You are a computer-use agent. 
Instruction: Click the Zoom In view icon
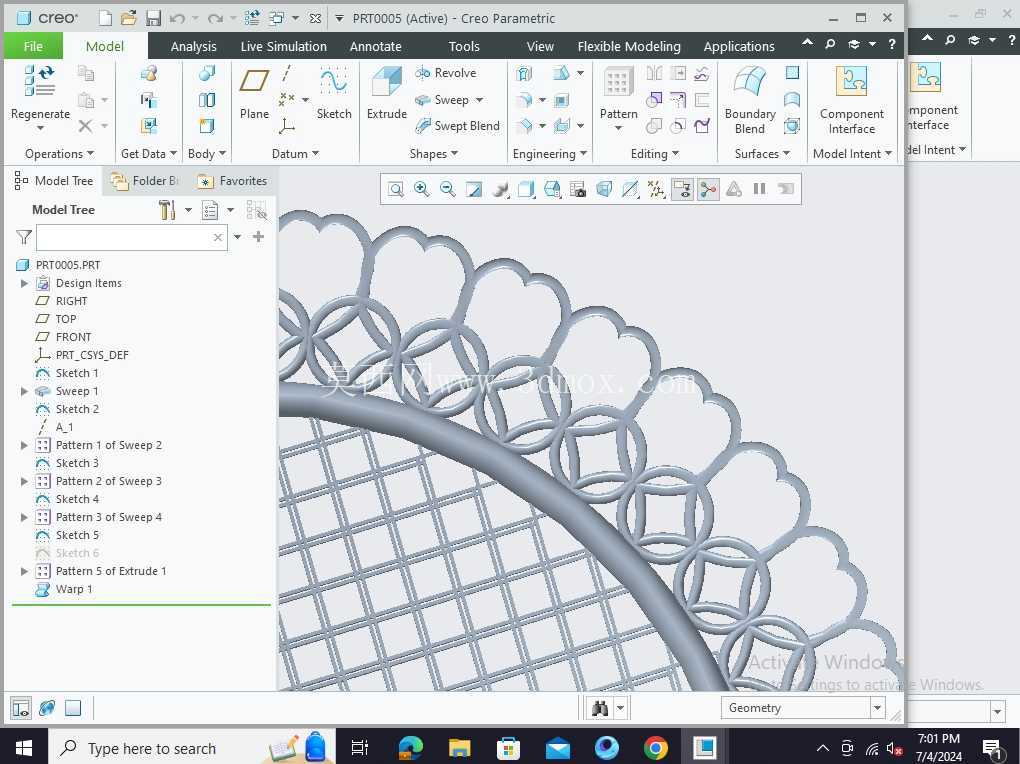422,189
